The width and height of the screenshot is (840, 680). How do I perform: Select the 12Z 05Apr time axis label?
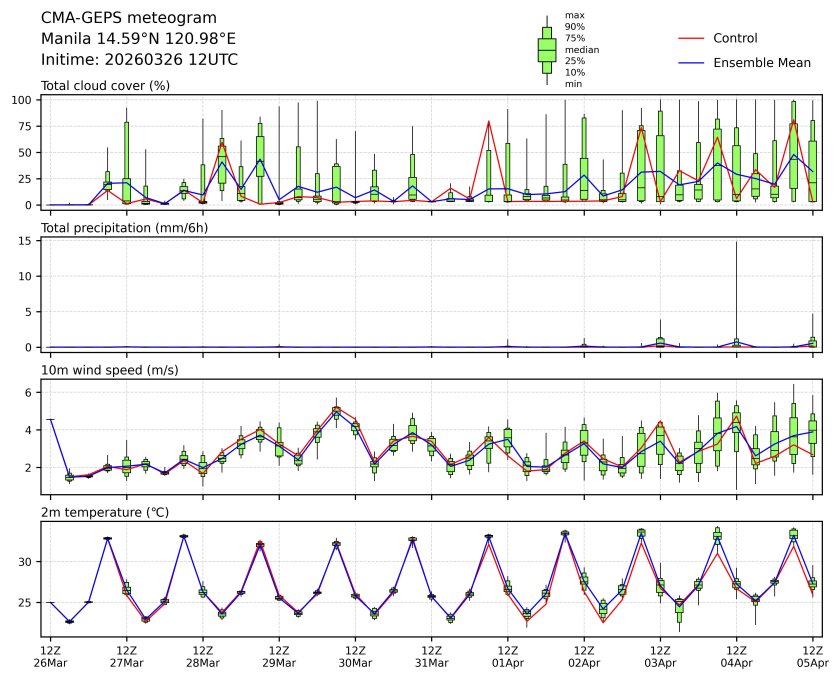click(812, 655)
